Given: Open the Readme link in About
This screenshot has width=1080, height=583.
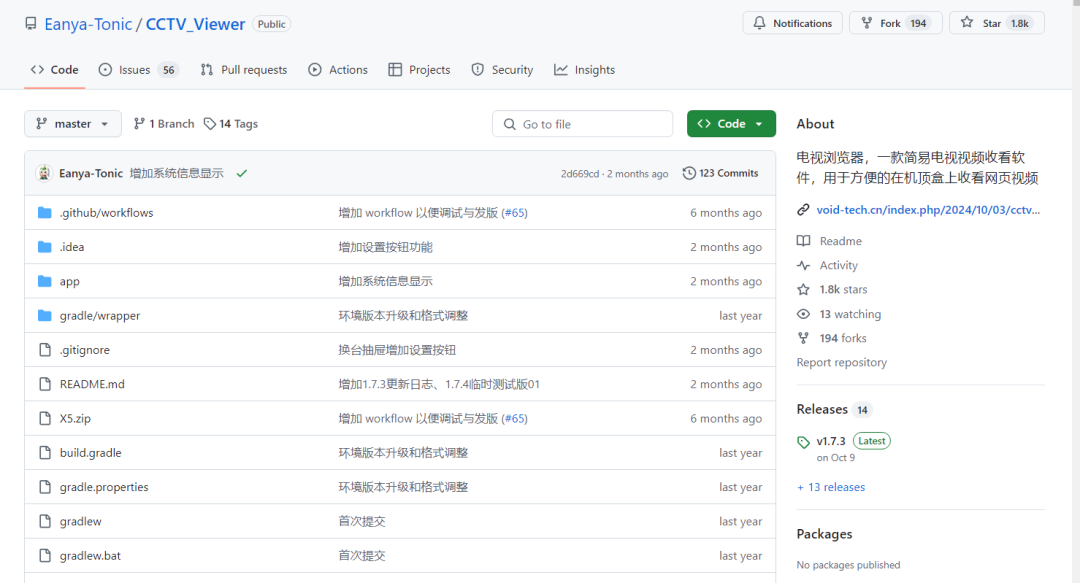Looking at the screenshot, I should (x=840, y=241).
